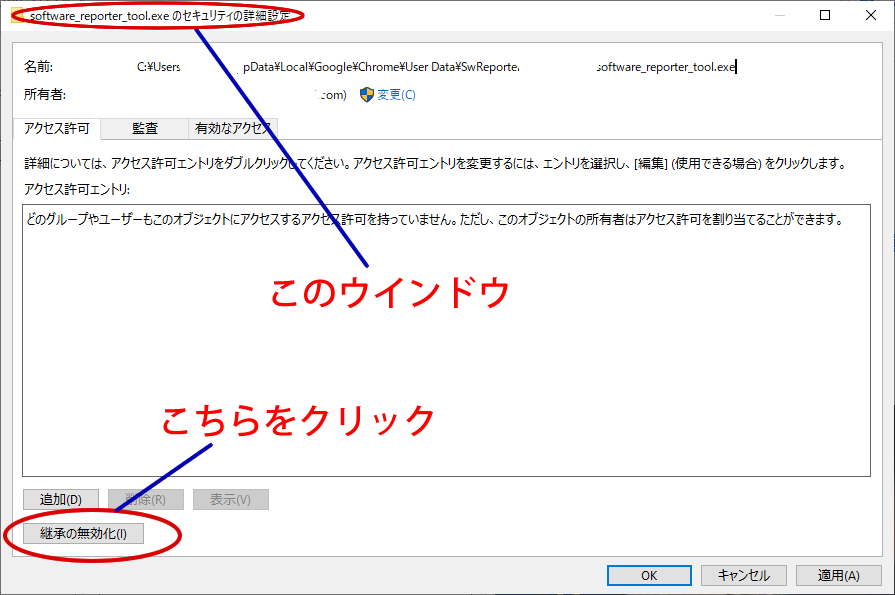895x595 pixels.
Task: Click the 追加(D) button
Action: (x=61, y=500)
